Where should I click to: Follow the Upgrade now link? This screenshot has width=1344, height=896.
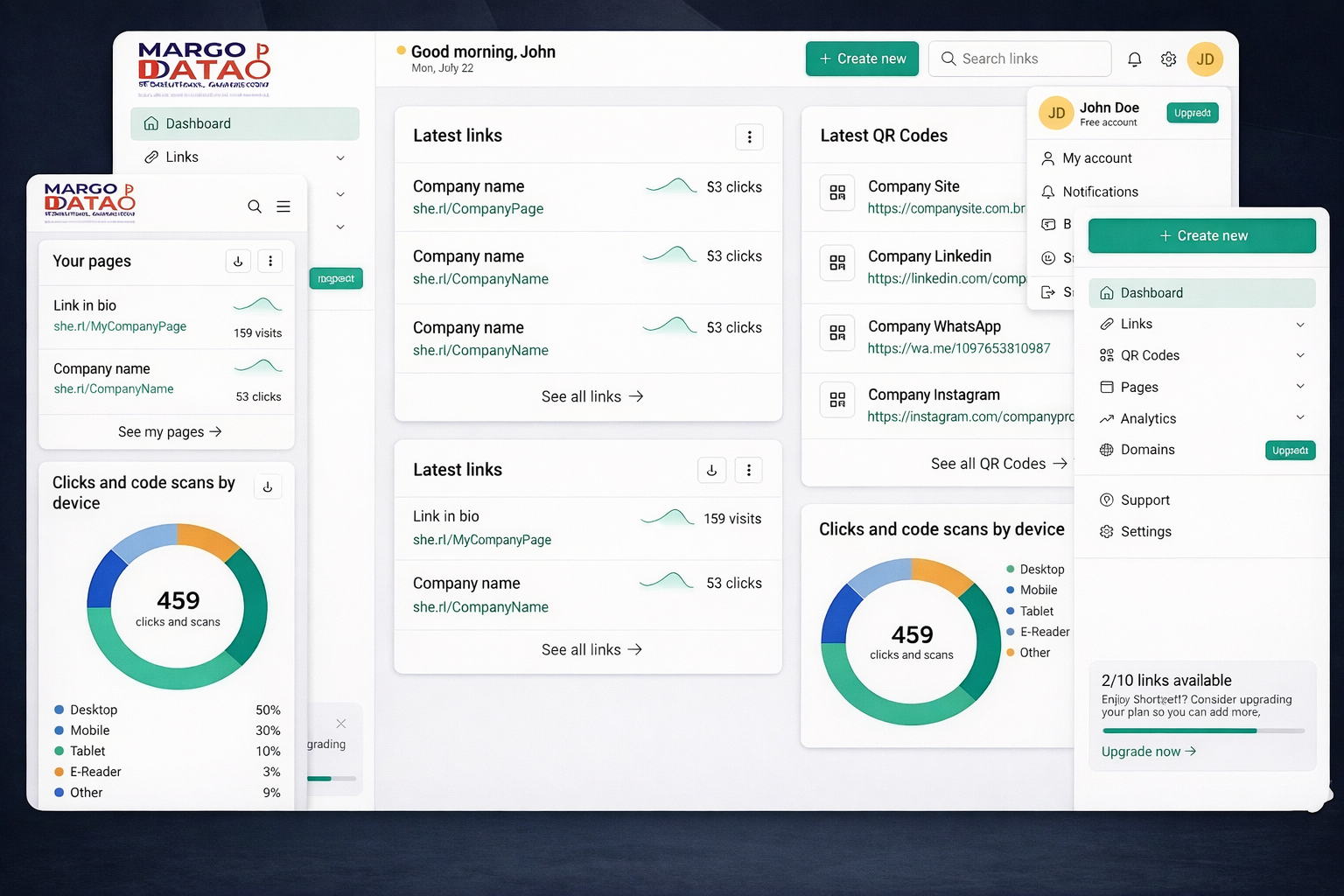point(1148,752)
